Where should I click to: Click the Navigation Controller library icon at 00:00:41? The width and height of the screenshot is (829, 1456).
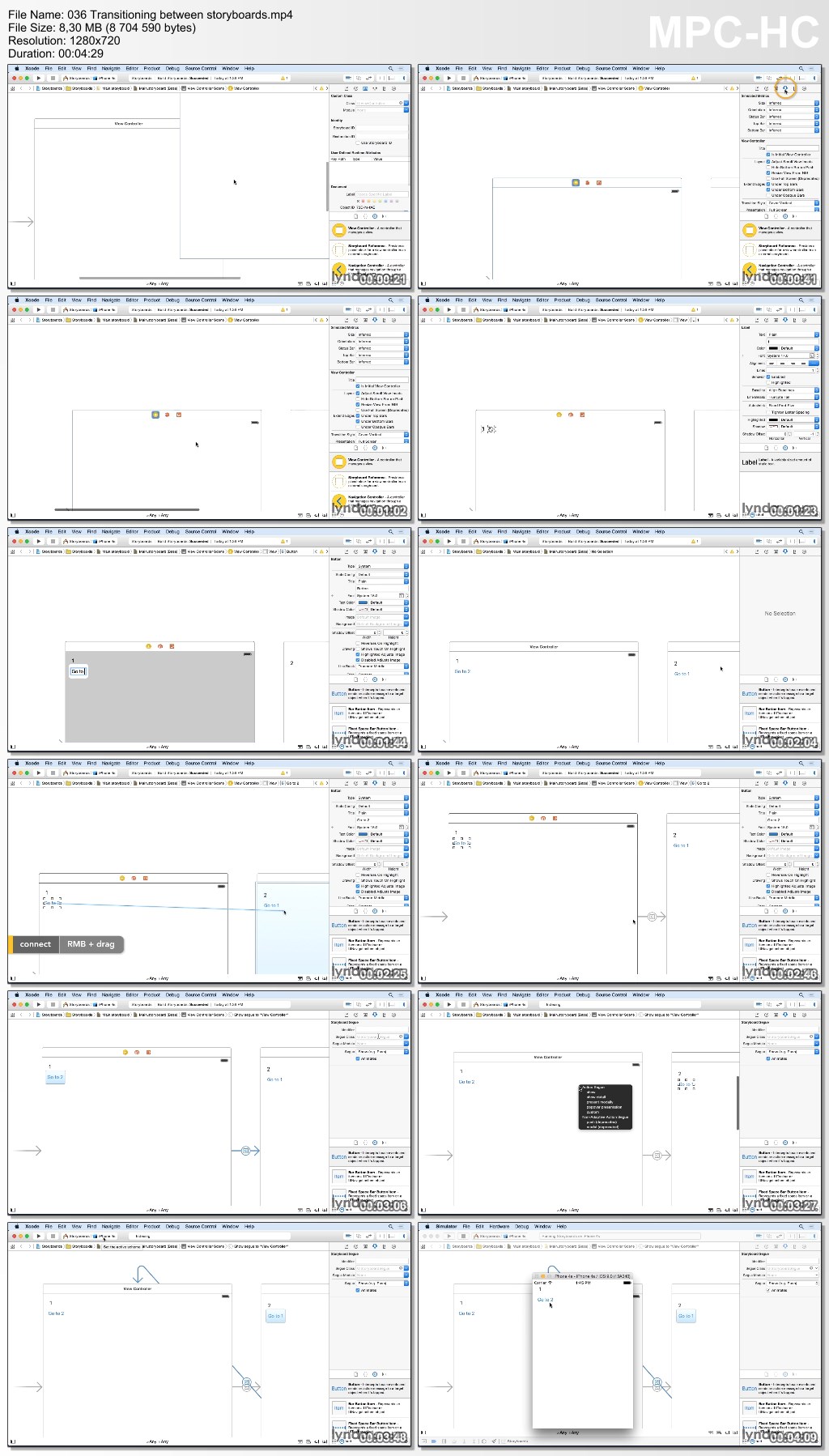coord(750,270)
